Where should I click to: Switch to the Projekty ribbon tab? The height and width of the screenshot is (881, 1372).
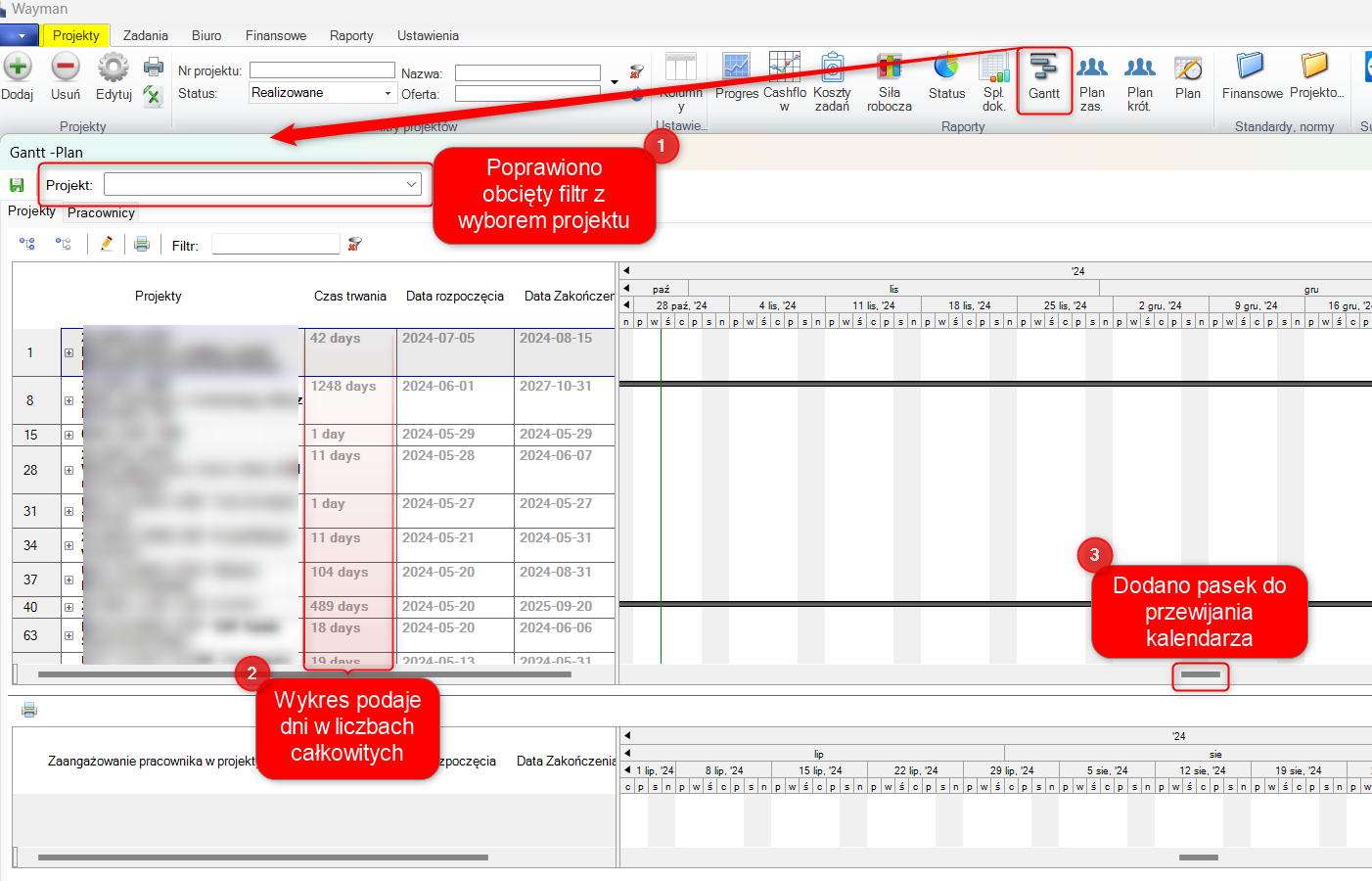[76, 35]
